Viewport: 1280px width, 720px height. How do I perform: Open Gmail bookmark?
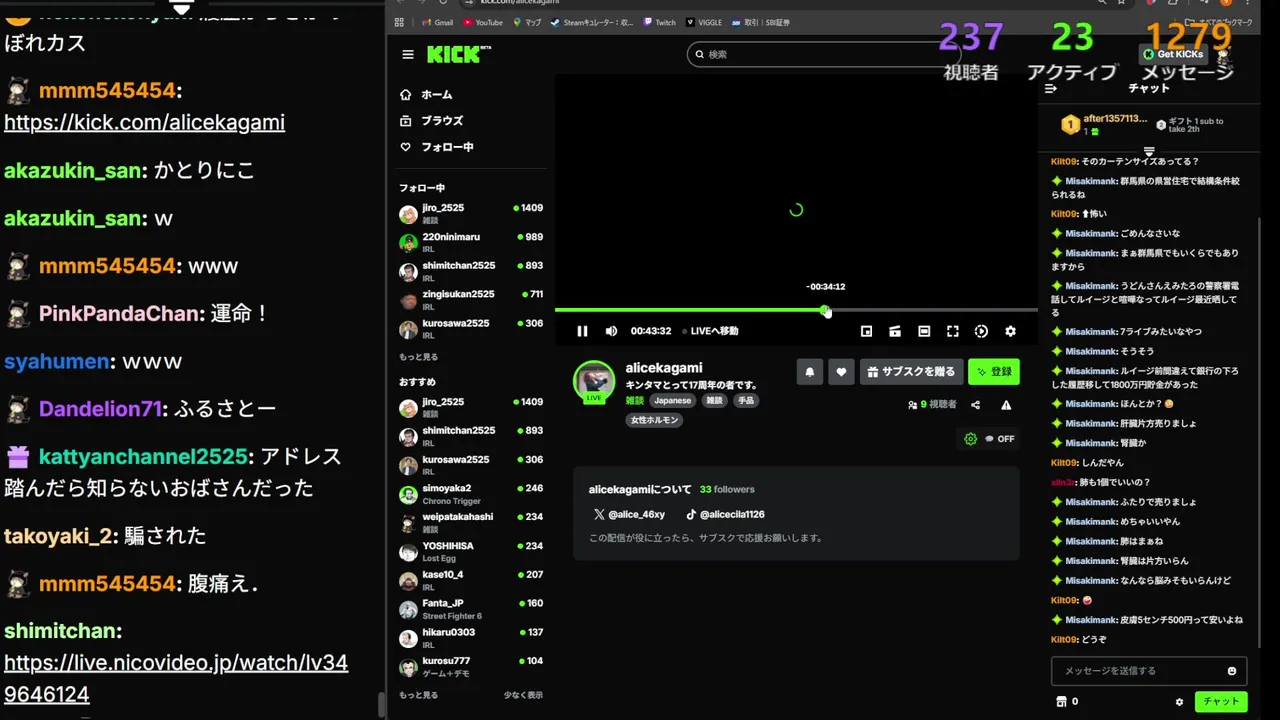point(437,22)
